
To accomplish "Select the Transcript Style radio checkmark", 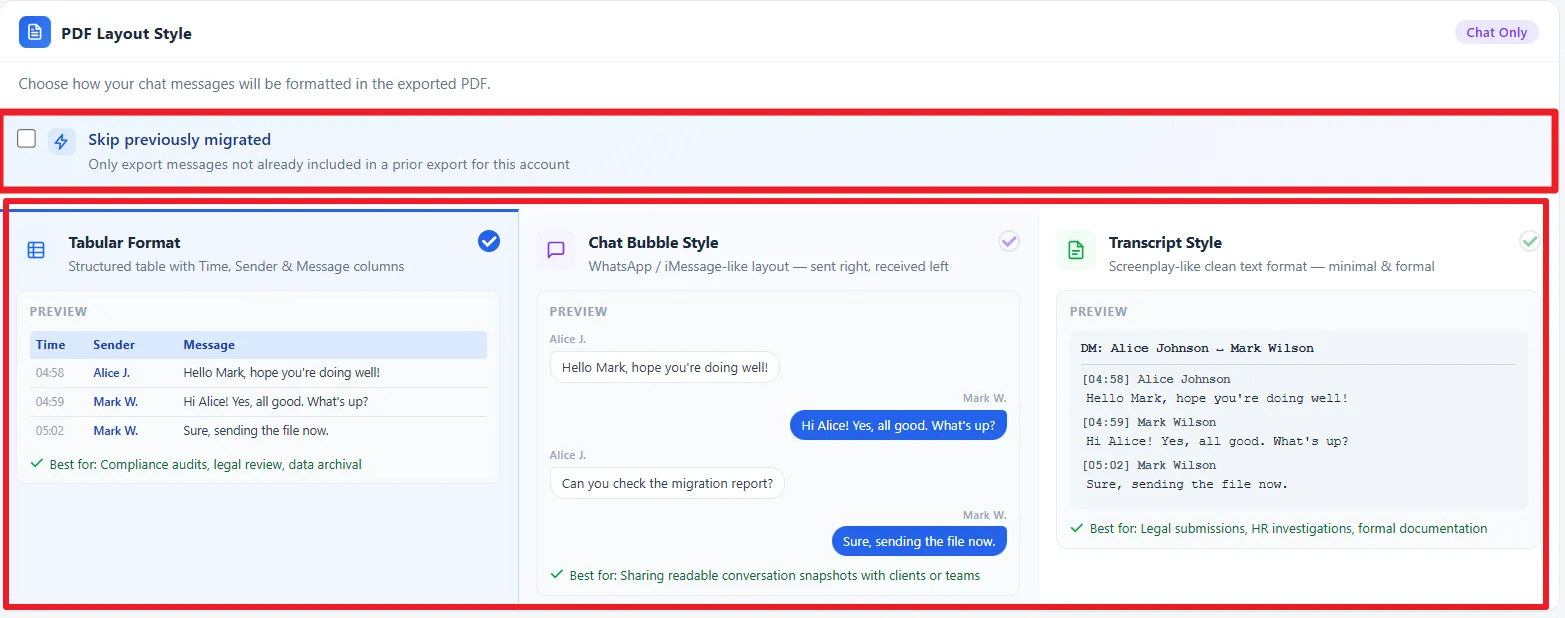I will click(1529, 241).
